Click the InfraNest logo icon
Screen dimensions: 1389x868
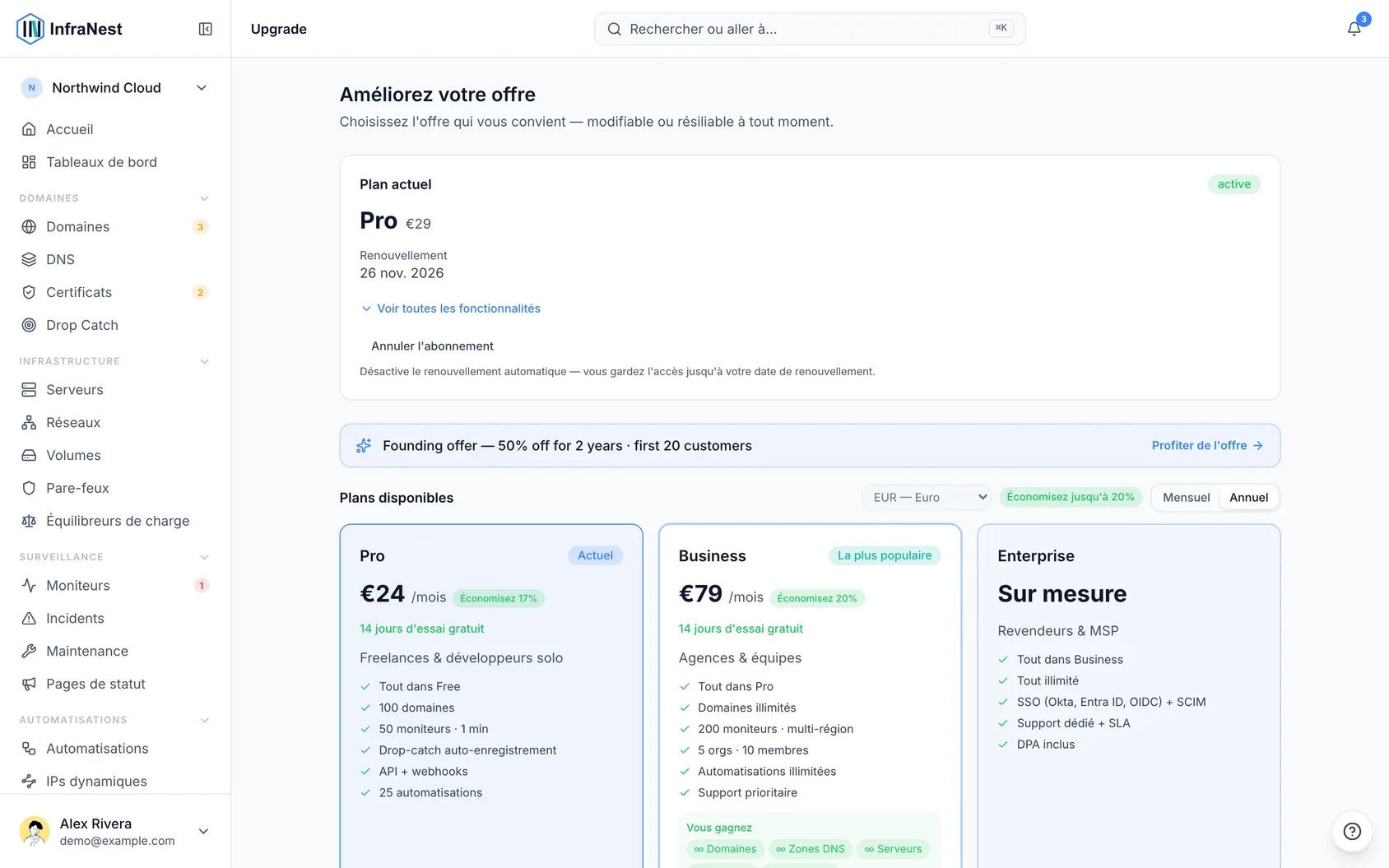point(30,29)
